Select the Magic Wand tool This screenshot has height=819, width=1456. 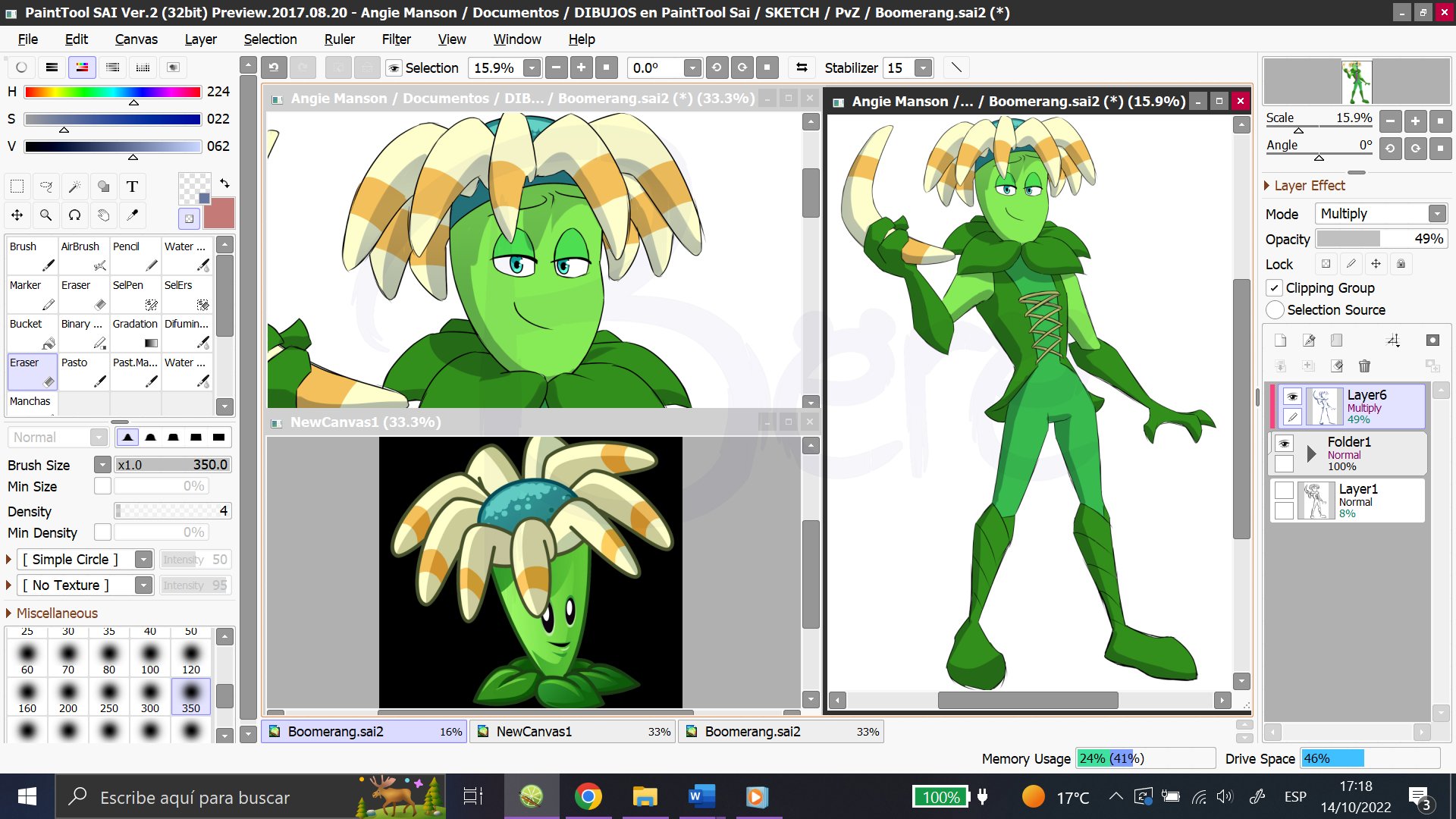[75, 186]
